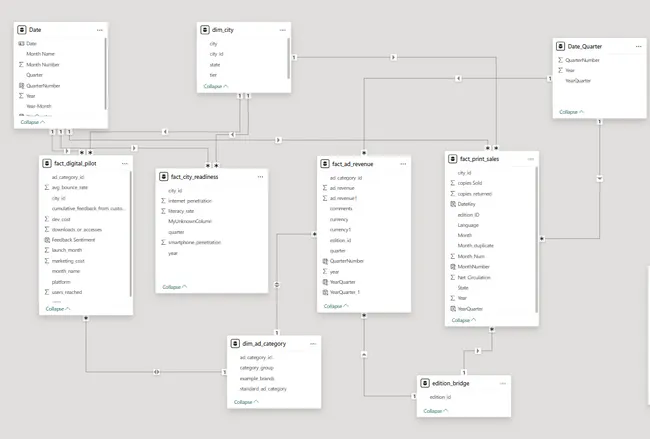Collapse the fact_digital_pilot table card
650x439 pixels.
[x=58, y=309]
